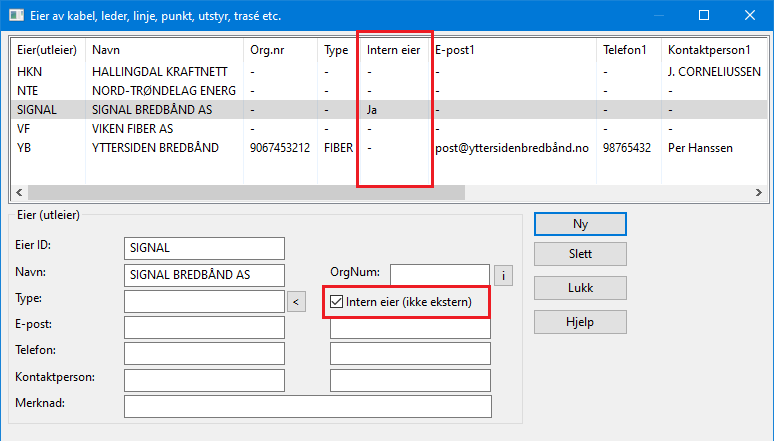Click the HALLINGDAL KRAFTNETT name cell
The image size is (775, 441).
tap(160, 72)
